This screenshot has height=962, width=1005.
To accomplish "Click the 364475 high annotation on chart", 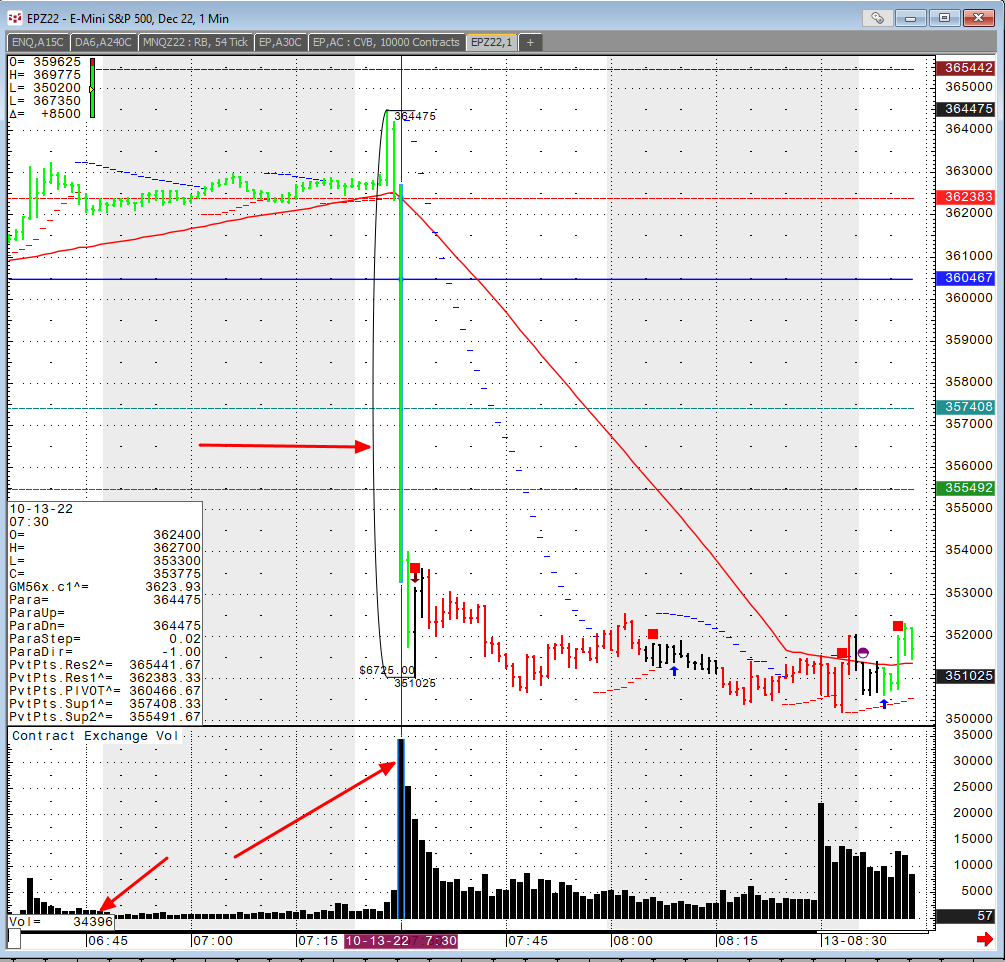I will (415, 116).
